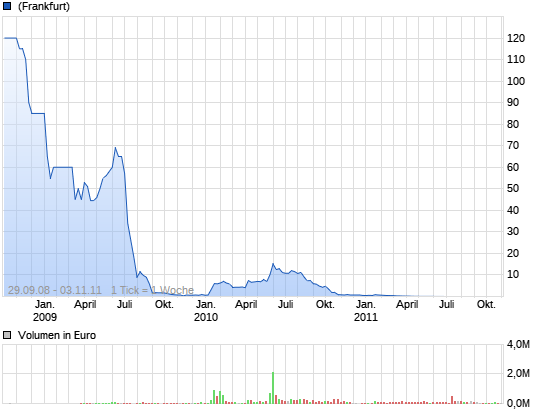Image resolution: width=545 pixels, height=413 pixels.
Task: Click the price axis value 110
Action: click(516, 59)
